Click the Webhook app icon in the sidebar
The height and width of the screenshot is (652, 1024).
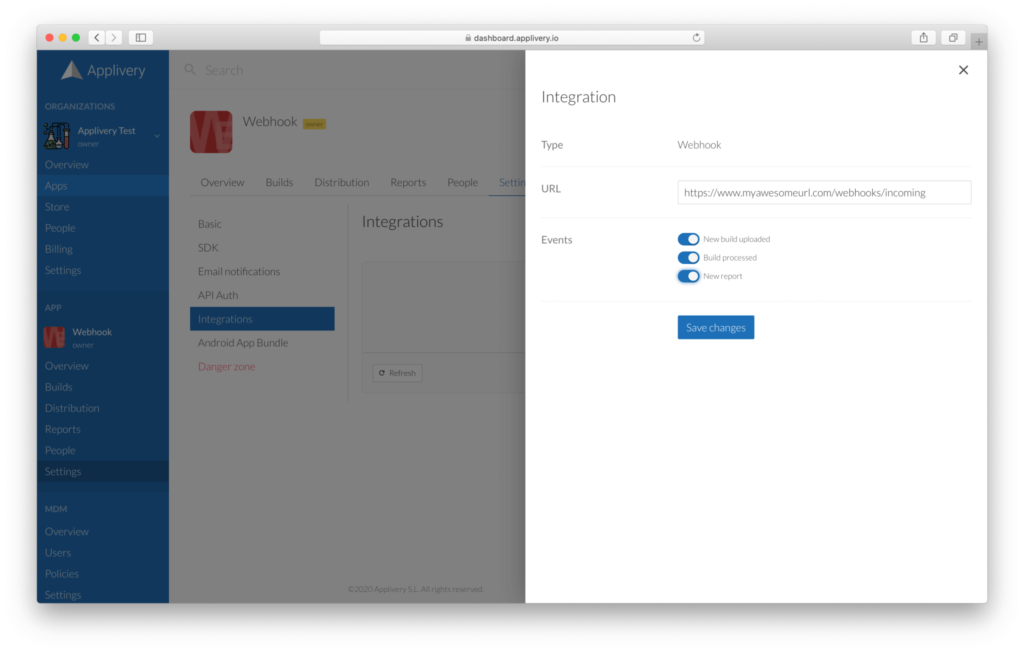coord(54,337)
